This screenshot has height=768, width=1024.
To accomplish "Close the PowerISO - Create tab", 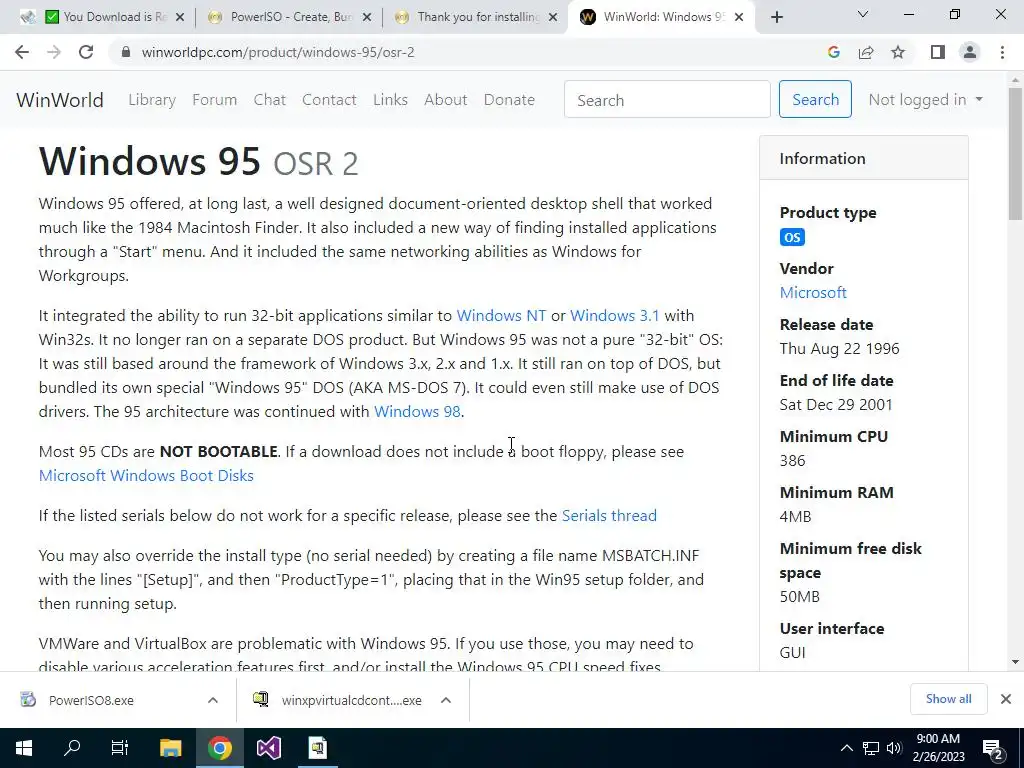I will coord(366,17).
